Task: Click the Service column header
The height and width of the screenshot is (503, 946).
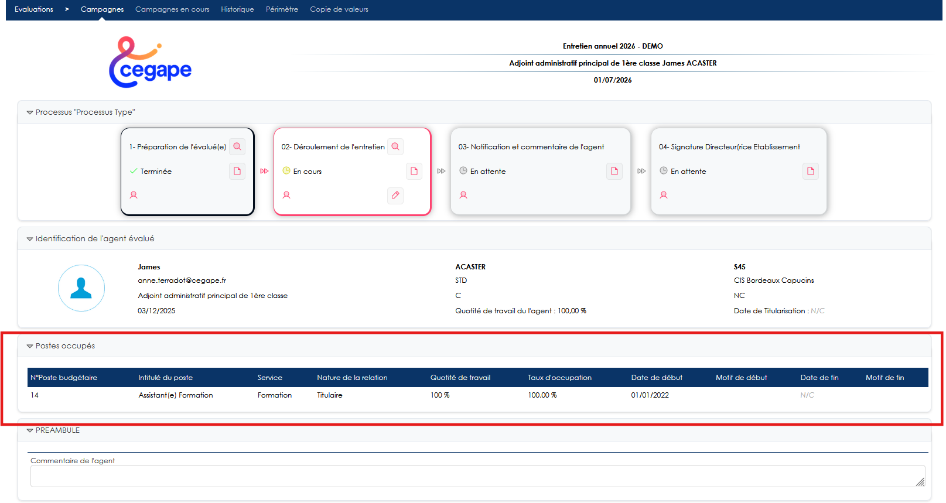Action: click(270, 378)
